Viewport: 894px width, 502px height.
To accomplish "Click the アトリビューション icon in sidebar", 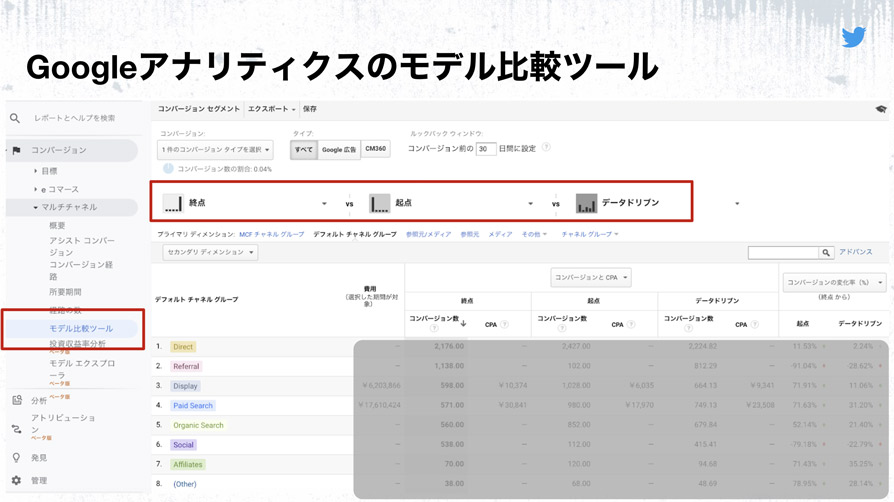I will [x=17, y=429].
